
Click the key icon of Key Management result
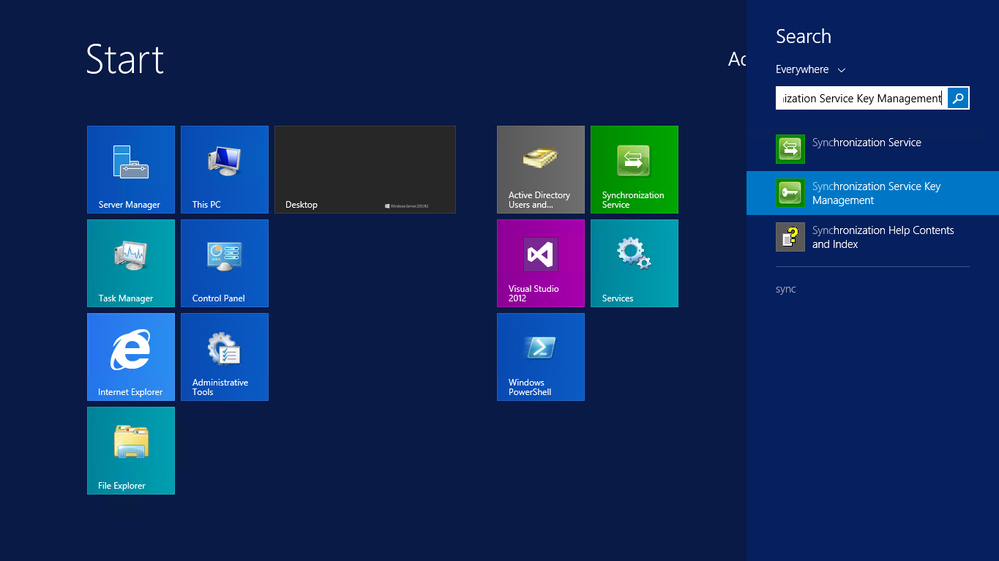[790, 193]
